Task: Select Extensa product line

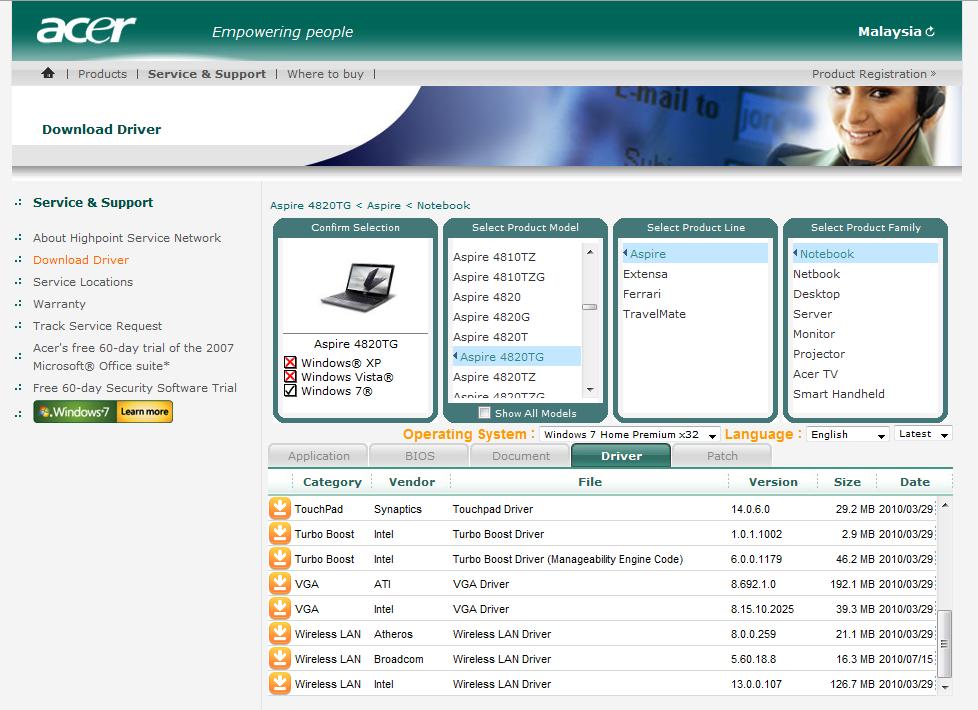Action: click(x=645, y=274)
